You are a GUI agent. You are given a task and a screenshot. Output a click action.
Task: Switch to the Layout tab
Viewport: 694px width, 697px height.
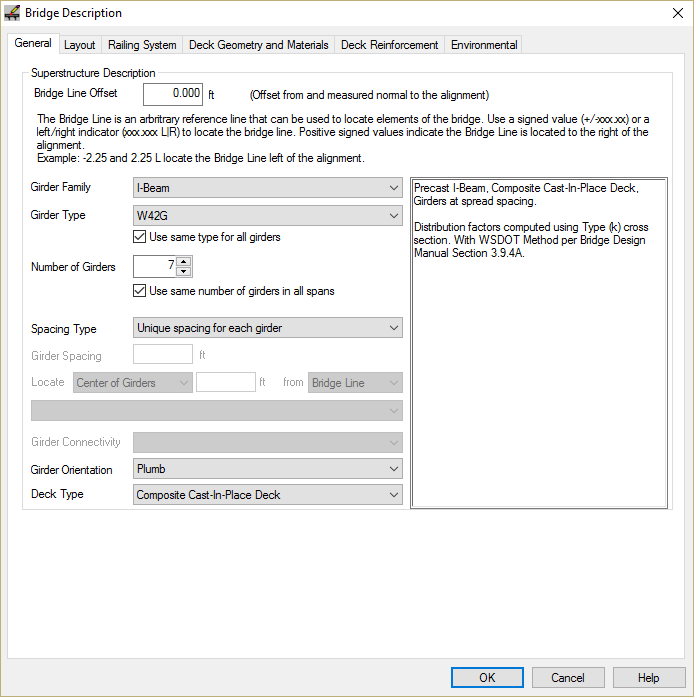[x=80, y=45]
